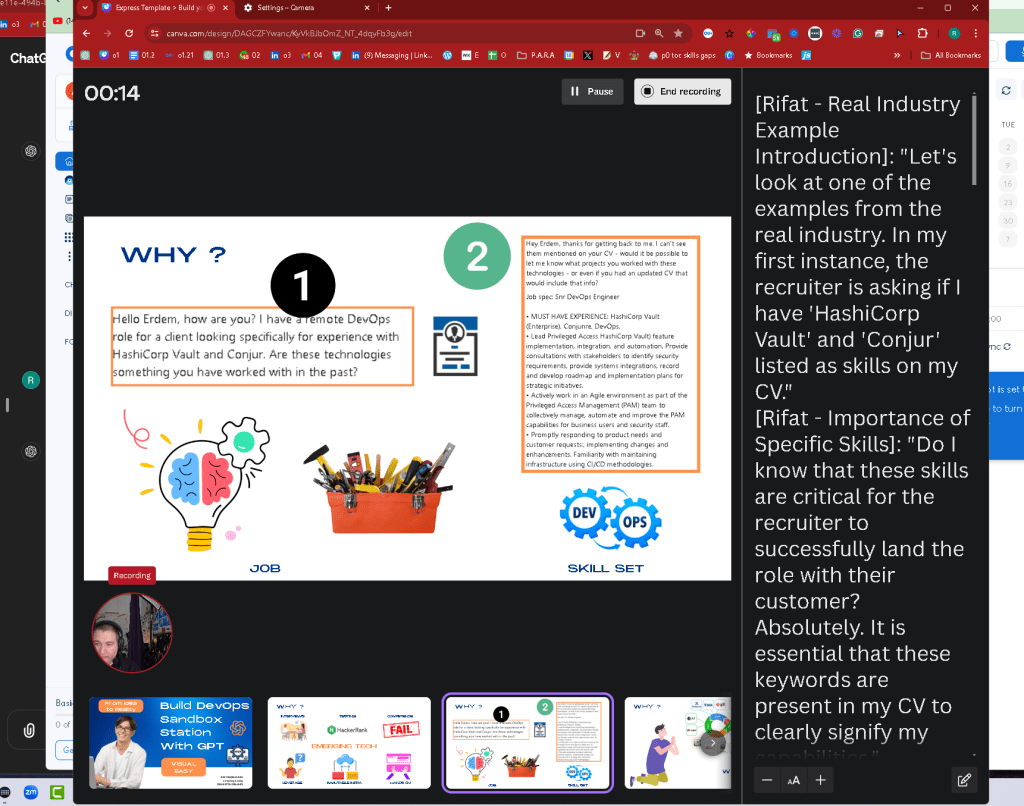1024x806 pixels.
Task: Click the camera permission icon in address bar
Action: (x=640, y=33)
